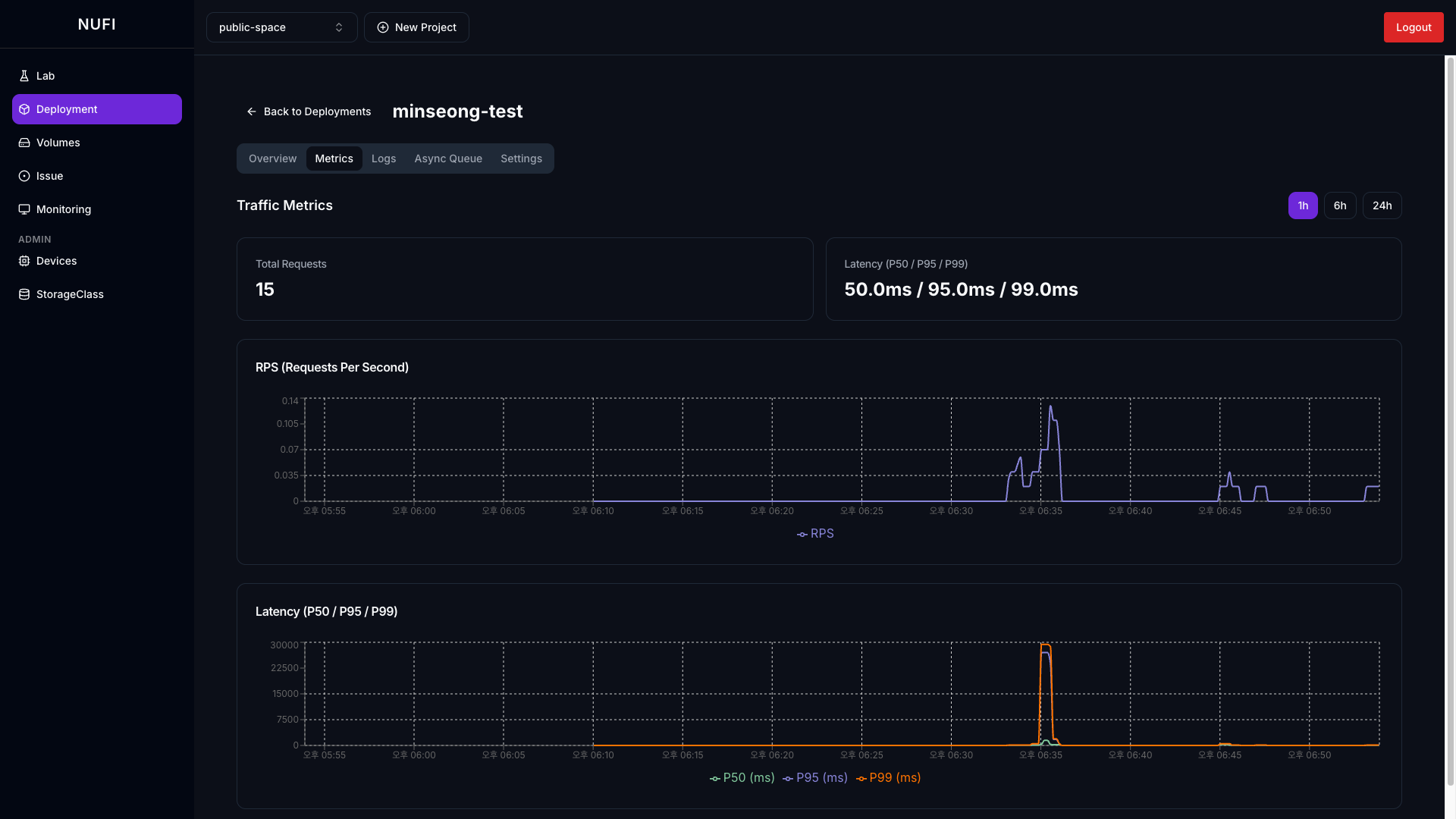The height and width of the screenshot is (819, 1456).
Task: Switch to the Logs tab
Action: (383, 158)
